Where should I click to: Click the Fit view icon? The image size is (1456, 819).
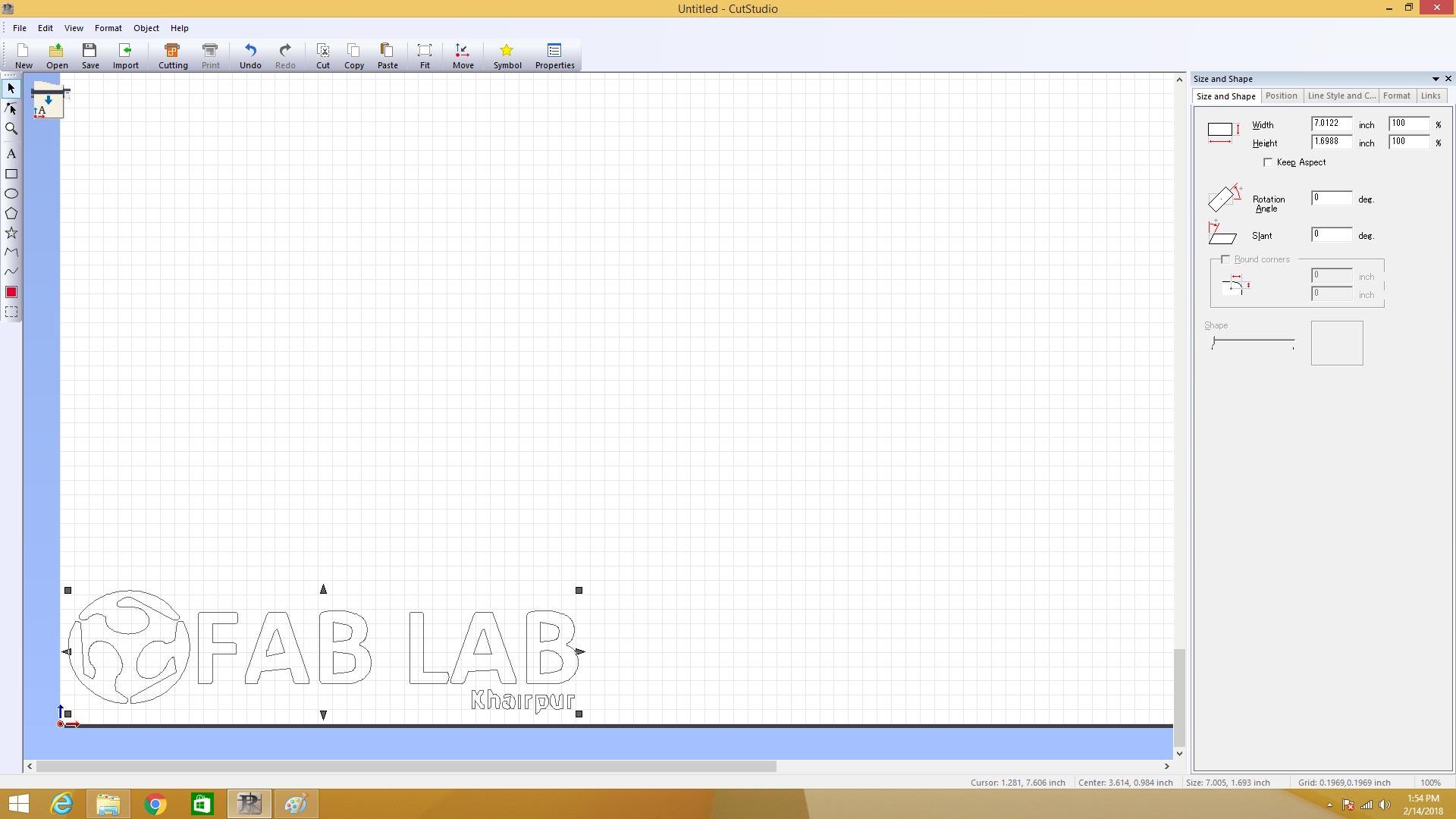pos(425,55)
